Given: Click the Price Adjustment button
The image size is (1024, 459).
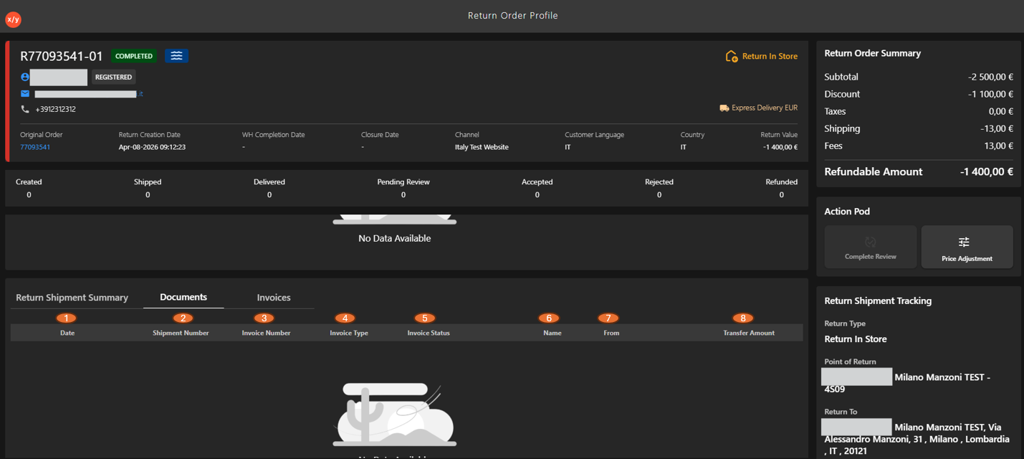Looking at the screenshot, I should point(967,247).
